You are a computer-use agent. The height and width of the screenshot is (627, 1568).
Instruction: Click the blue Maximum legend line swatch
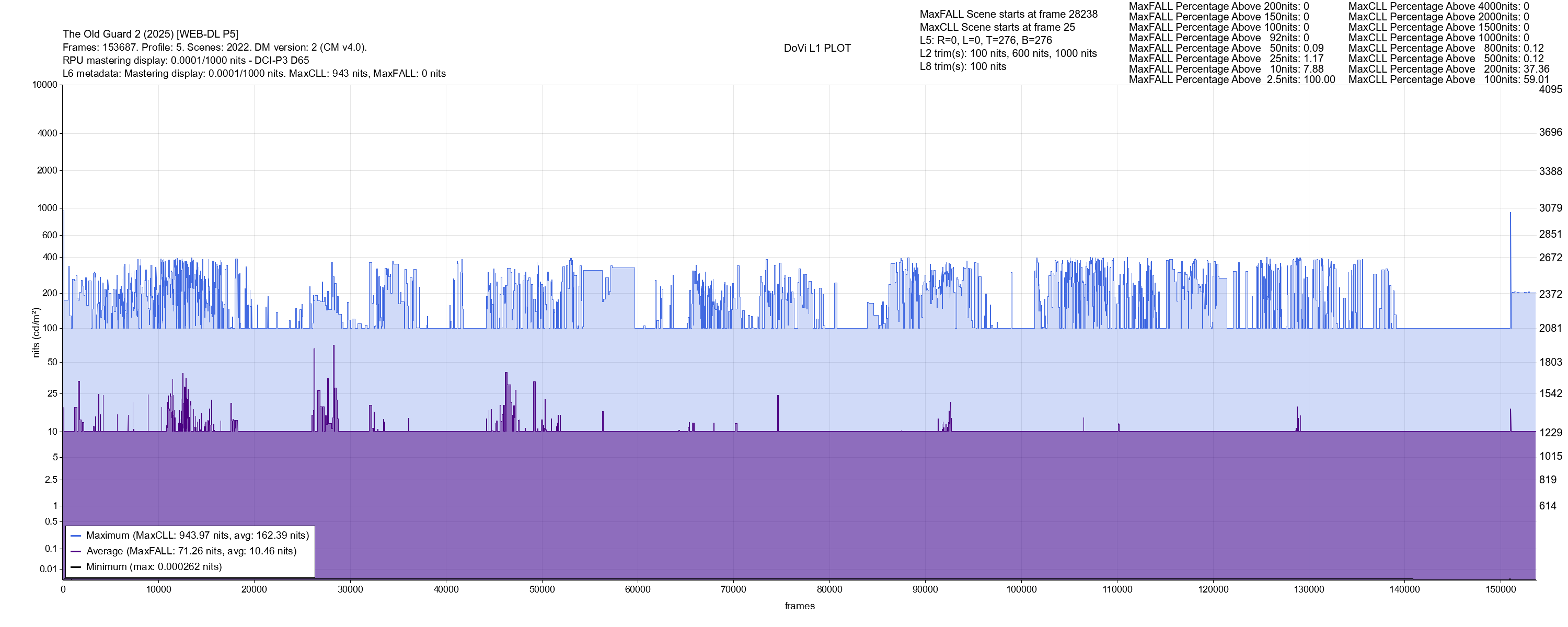click(x=75, y=536)
